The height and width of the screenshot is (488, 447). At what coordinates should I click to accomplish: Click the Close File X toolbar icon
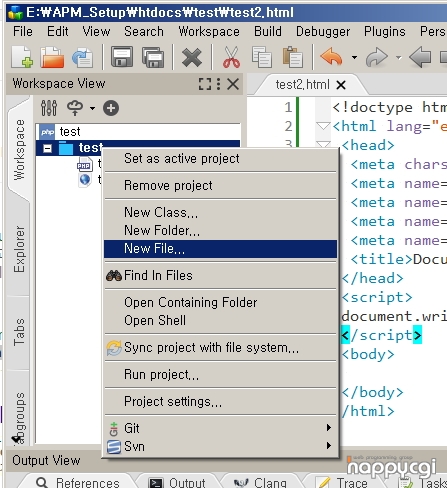point(192,57)
